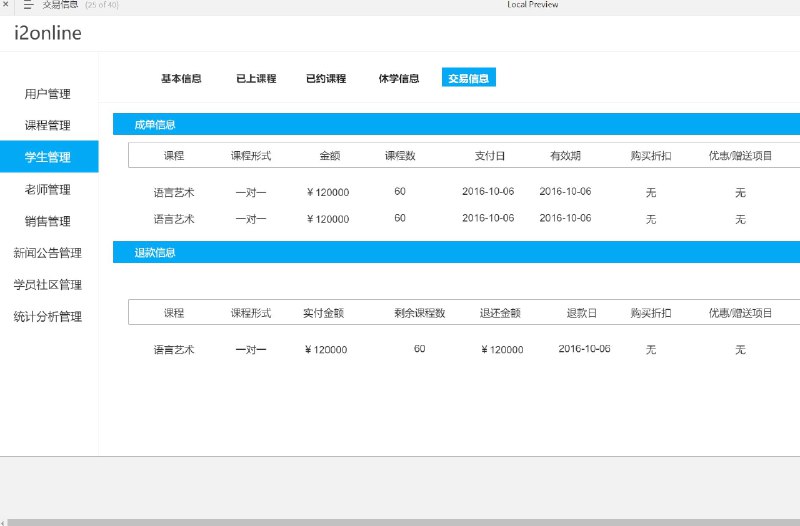The height and width of the screenshot is (526, 800).
Task: Click 购买折扣 header in 成单信息 table
Action: [651, 156]
